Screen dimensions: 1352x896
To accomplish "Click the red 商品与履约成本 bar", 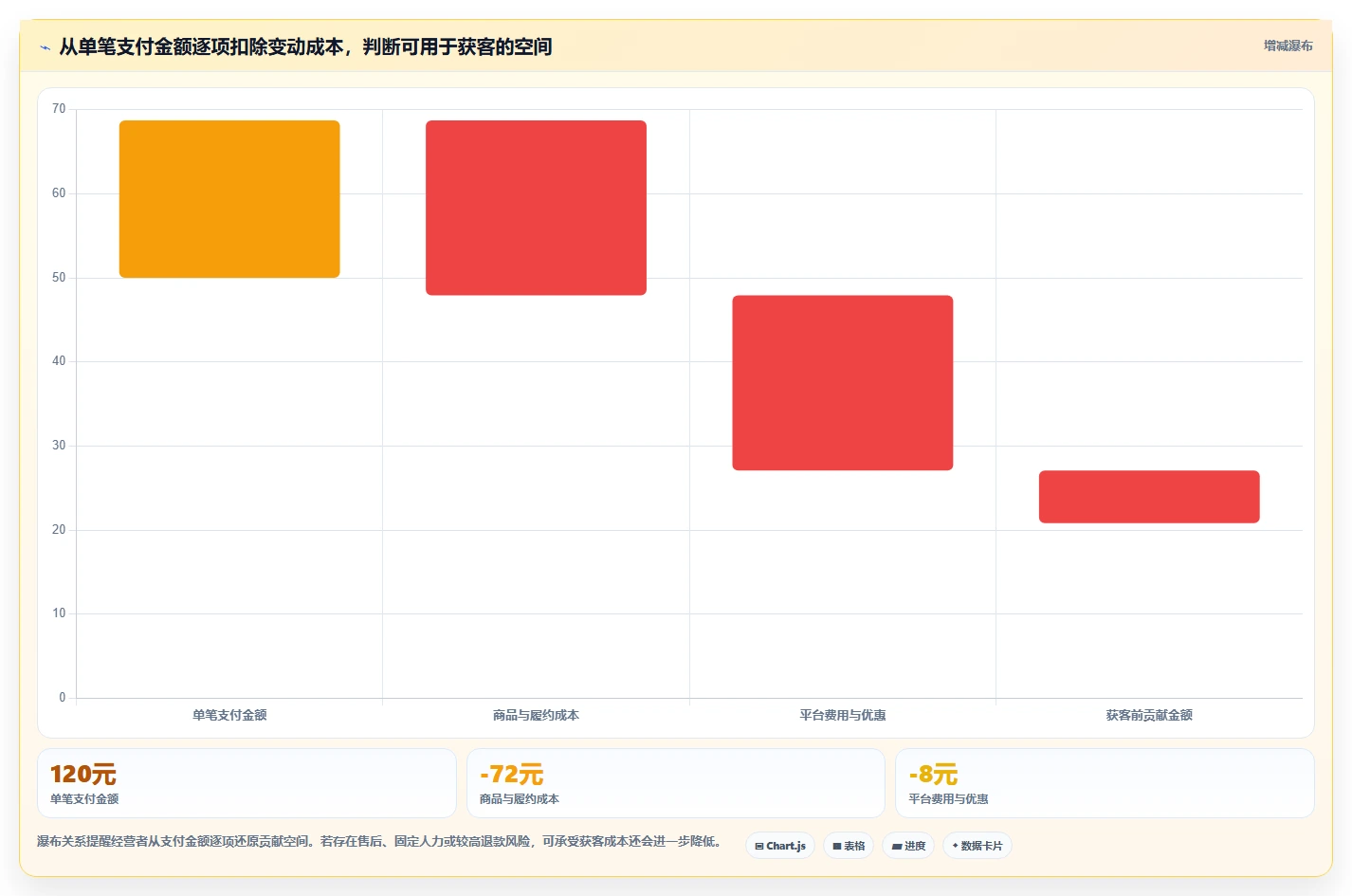I will (x=536, y=208).
